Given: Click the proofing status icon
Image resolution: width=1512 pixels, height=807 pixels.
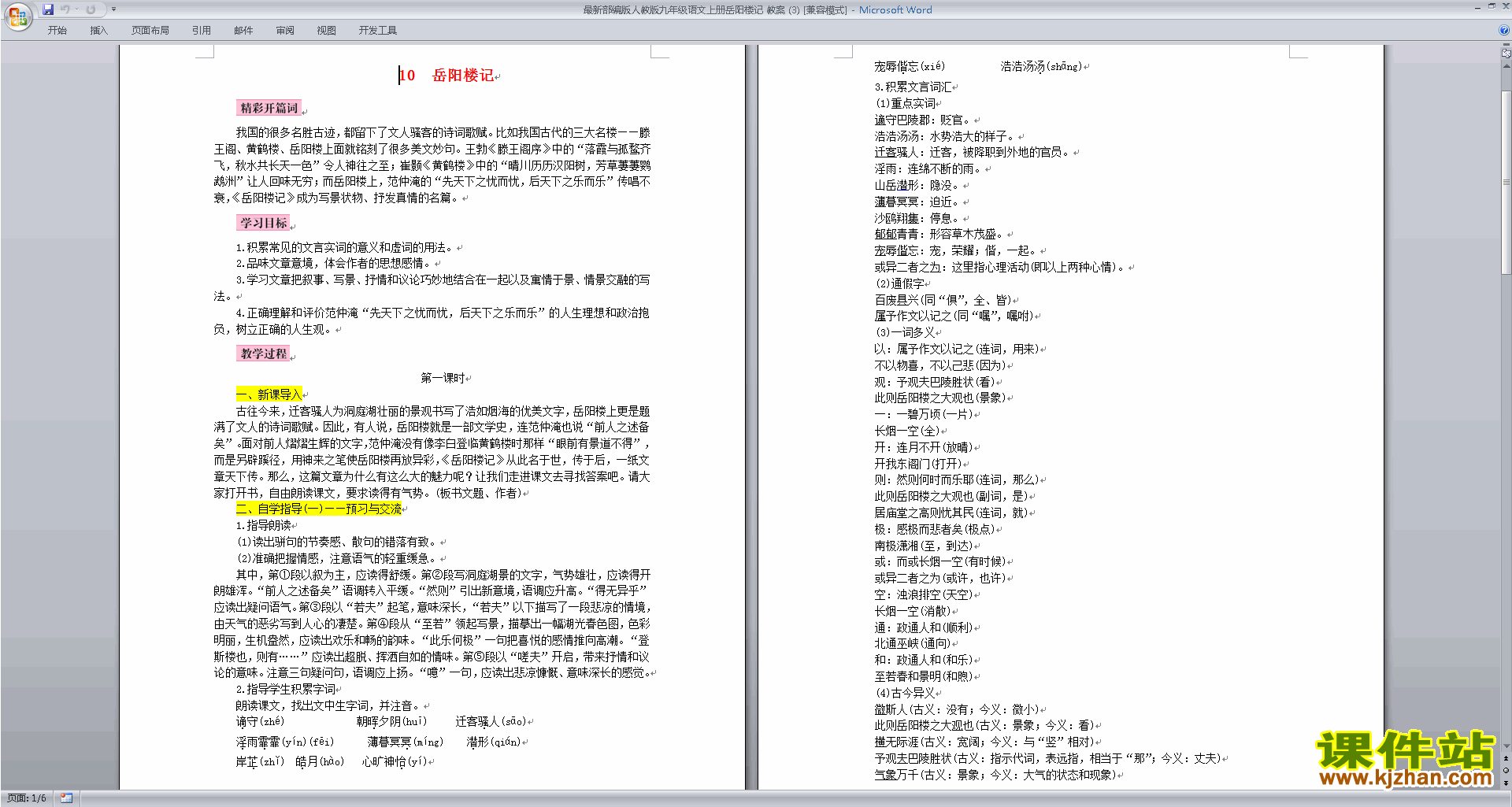Looking at the screenshot, I should point(66,798).
